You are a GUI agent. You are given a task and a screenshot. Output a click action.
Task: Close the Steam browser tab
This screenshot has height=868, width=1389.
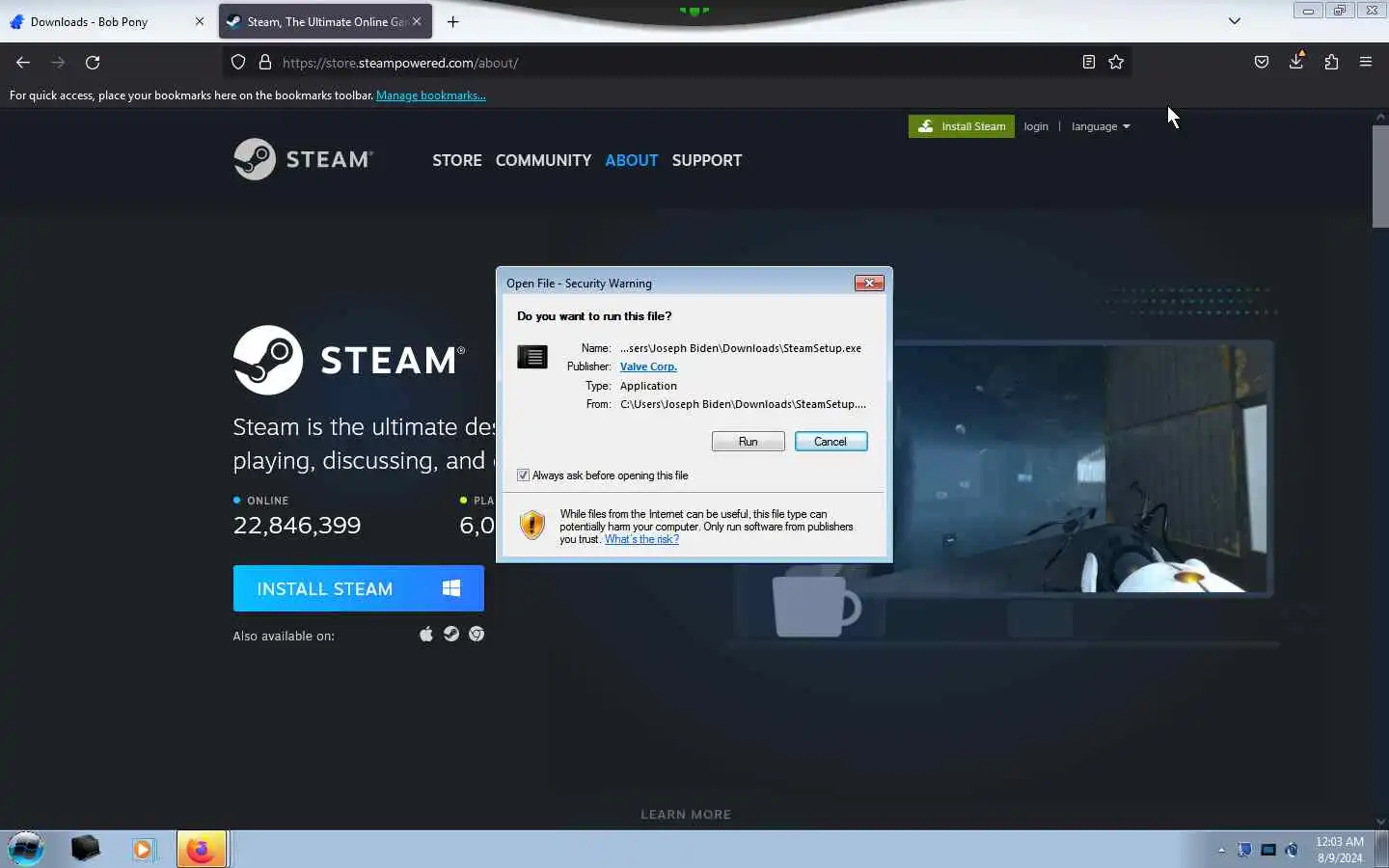pos(417,21)
